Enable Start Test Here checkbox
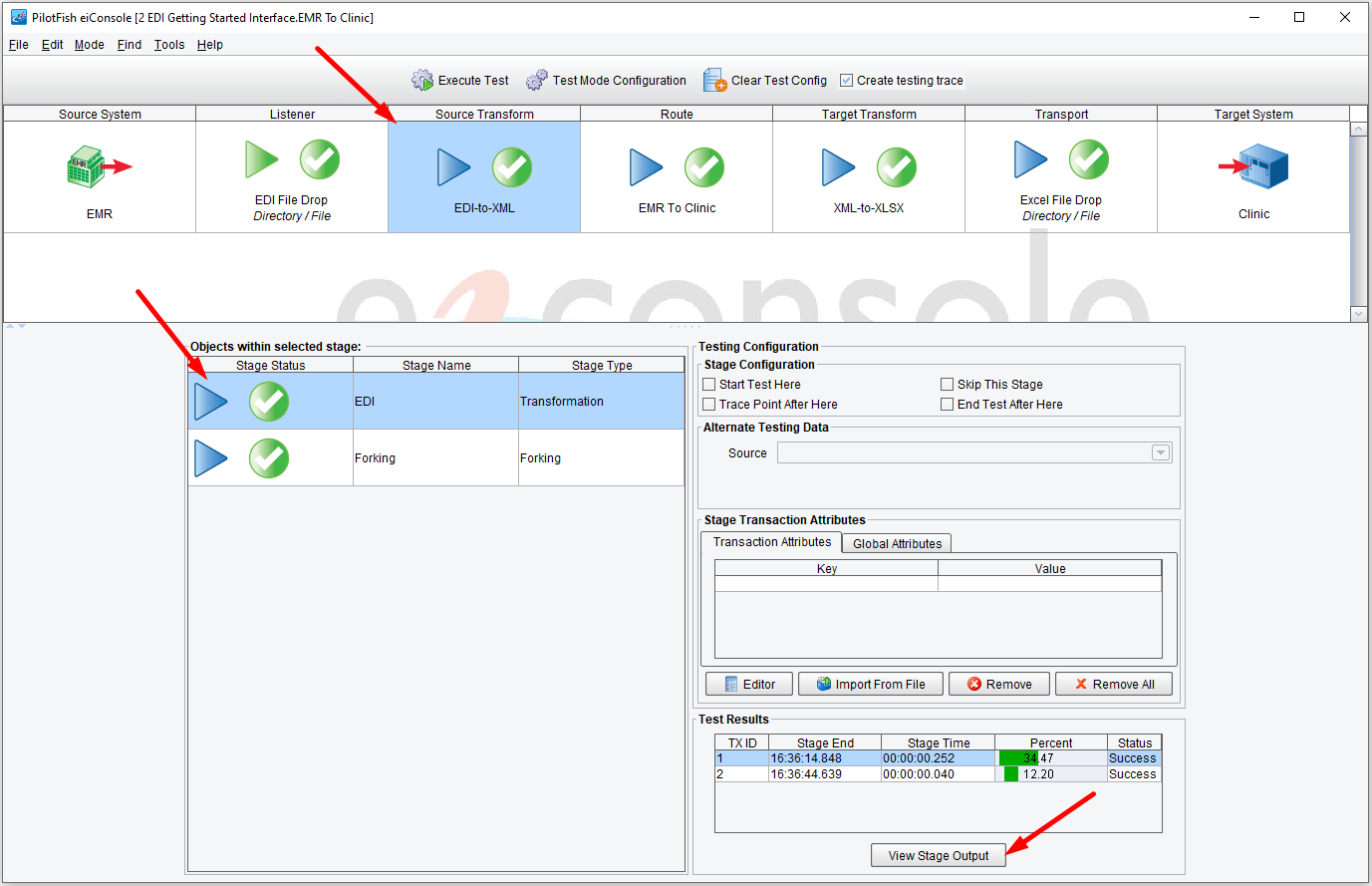The width and height of the screenshot is (1372, 886). pos(709,385)
